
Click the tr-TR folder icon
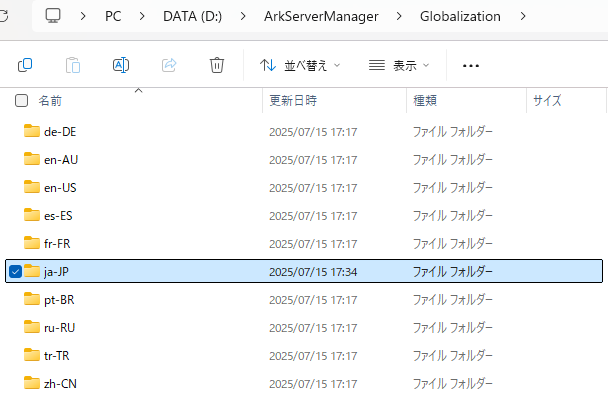(31, 355)
